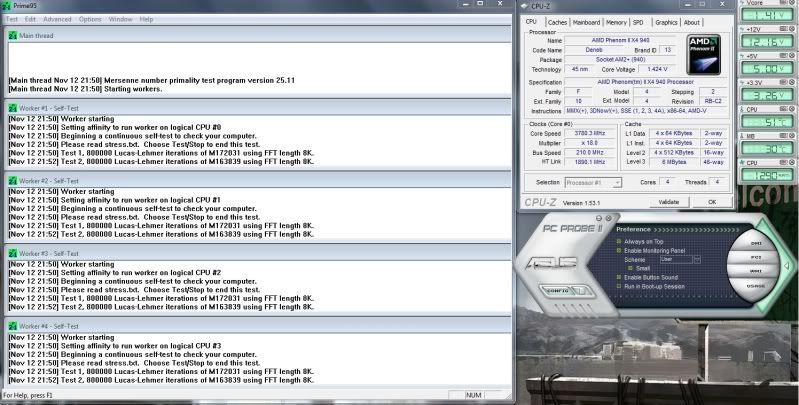Viewport: 799px width, 405px height.
Task: Click the Vcore voltage readout display
Action: coord(766,15)
